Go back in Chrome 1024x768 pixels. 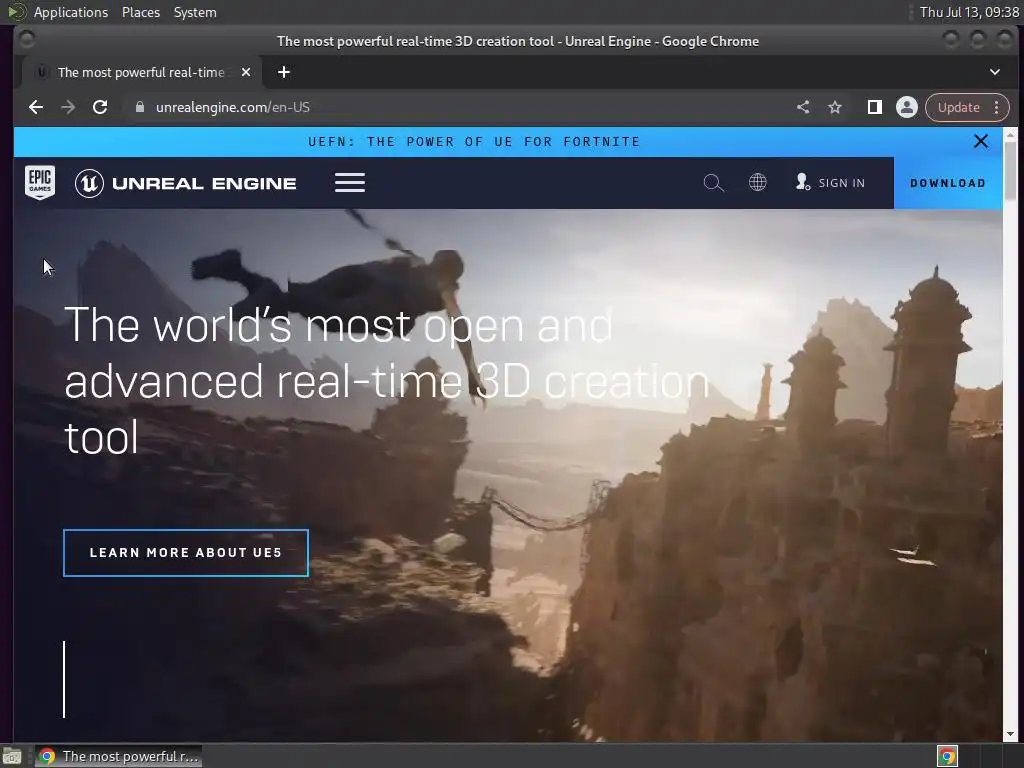point(36,107)
